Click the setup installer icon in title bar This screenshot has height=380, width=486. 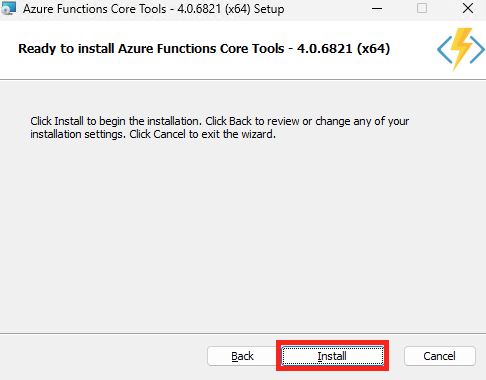[9, 8]
